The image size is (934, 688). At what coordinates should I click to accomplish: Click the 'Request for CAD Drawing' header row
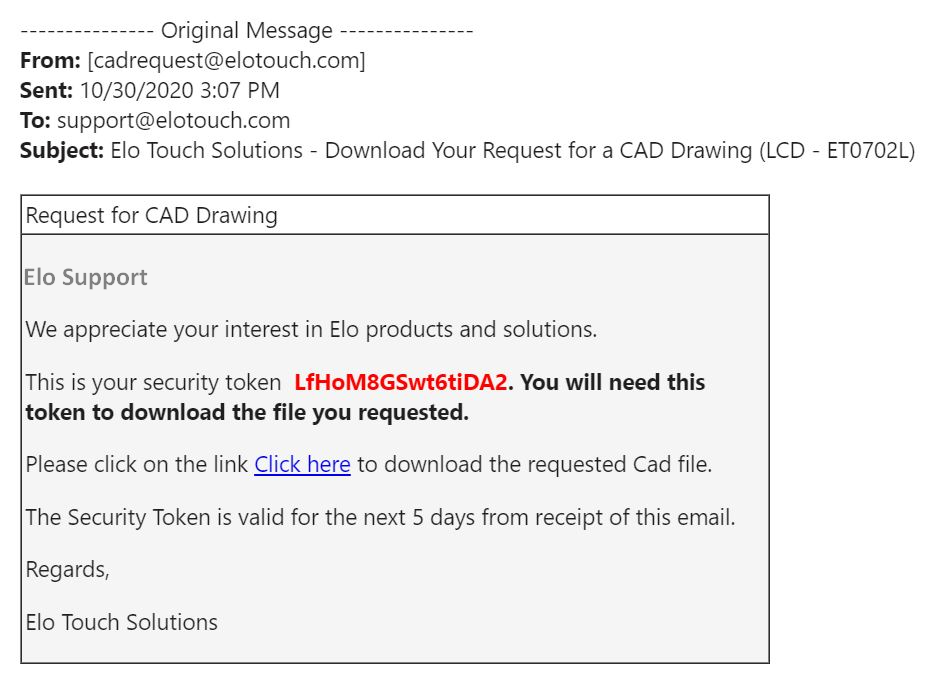pyautogui.click(x=395, y=215)
